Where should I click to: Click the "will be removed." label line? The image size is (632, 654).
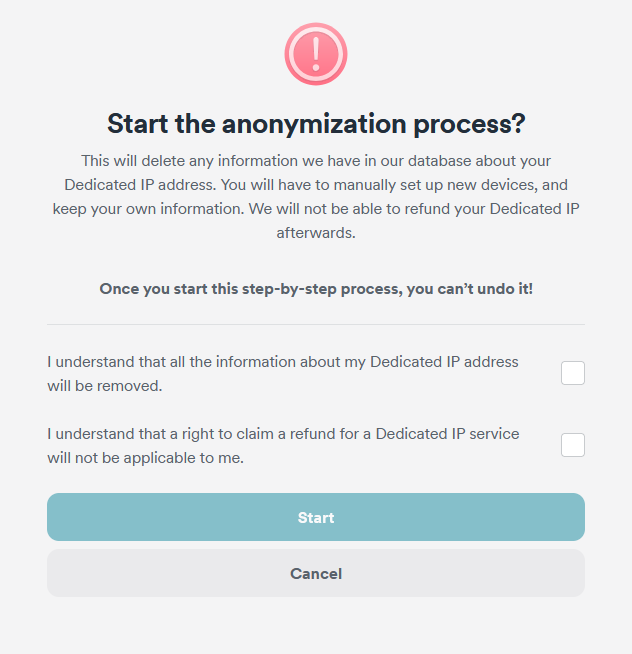[105, 385]
